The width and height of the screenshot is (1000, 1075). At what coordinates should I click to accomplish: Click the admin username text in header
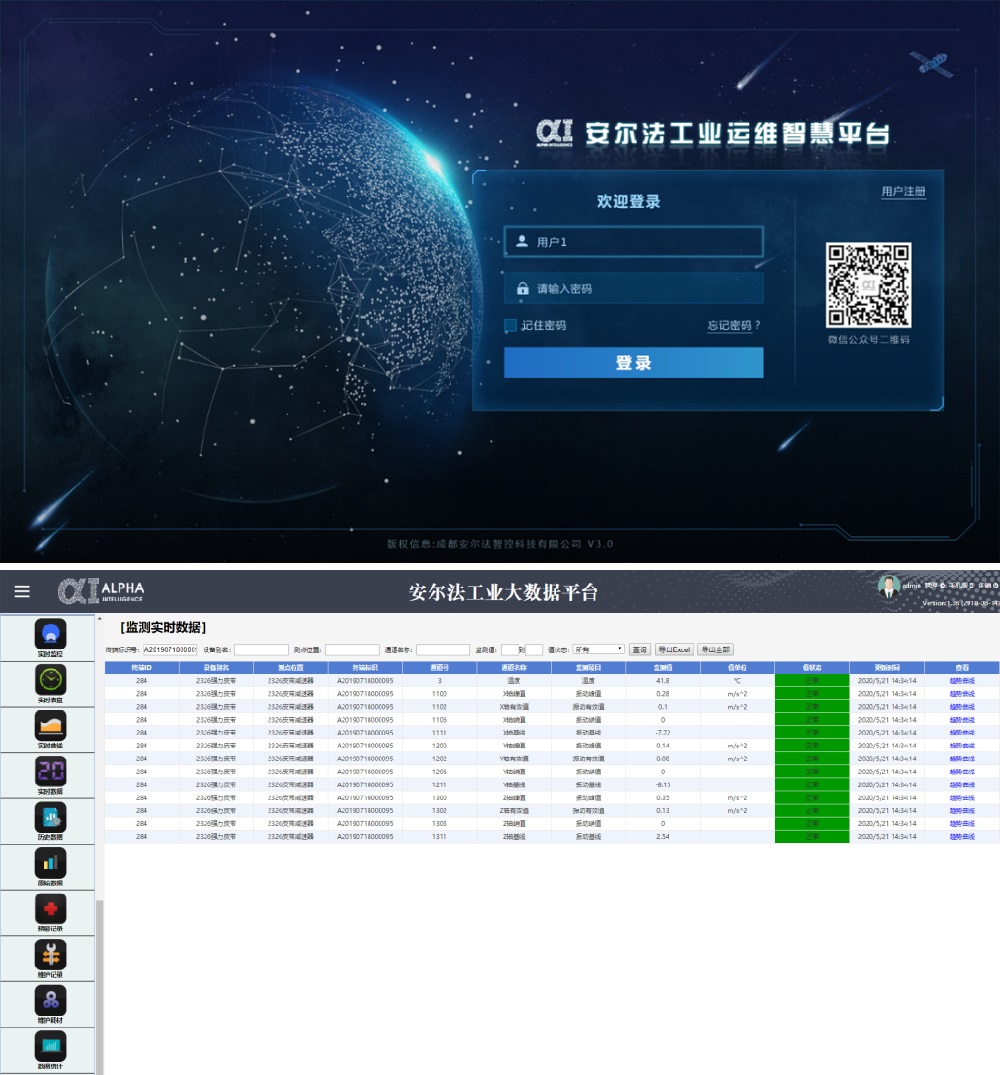pos(912,585)
